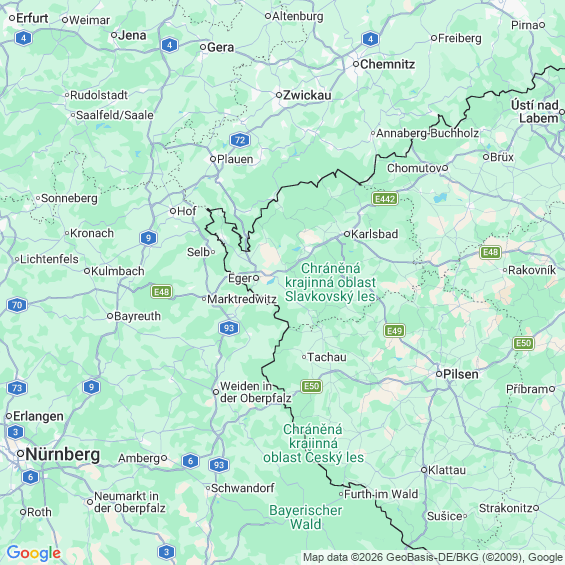565x565 pixels.
Task: Select the E50 marker west of Pilsen
Action: [x=311, y=387]
